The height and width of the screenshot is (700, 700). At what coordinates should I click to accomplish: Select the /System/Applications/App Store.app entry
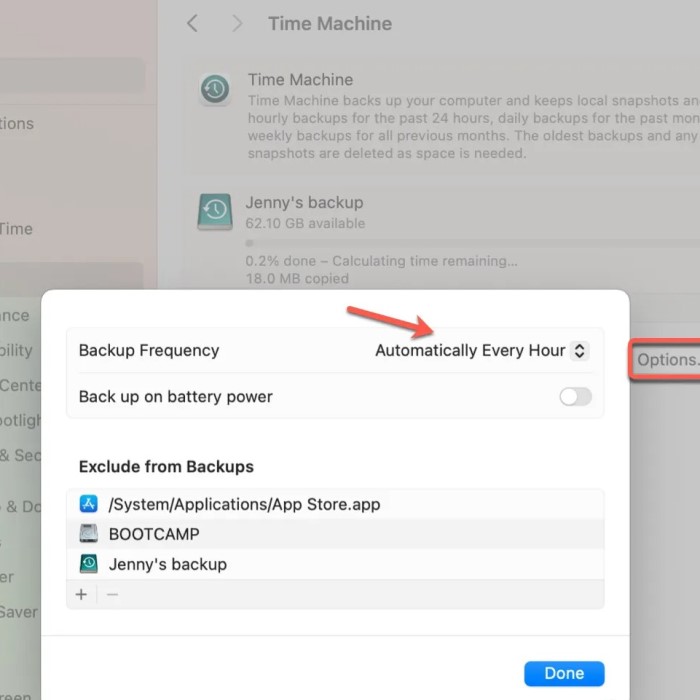[335, 504]
